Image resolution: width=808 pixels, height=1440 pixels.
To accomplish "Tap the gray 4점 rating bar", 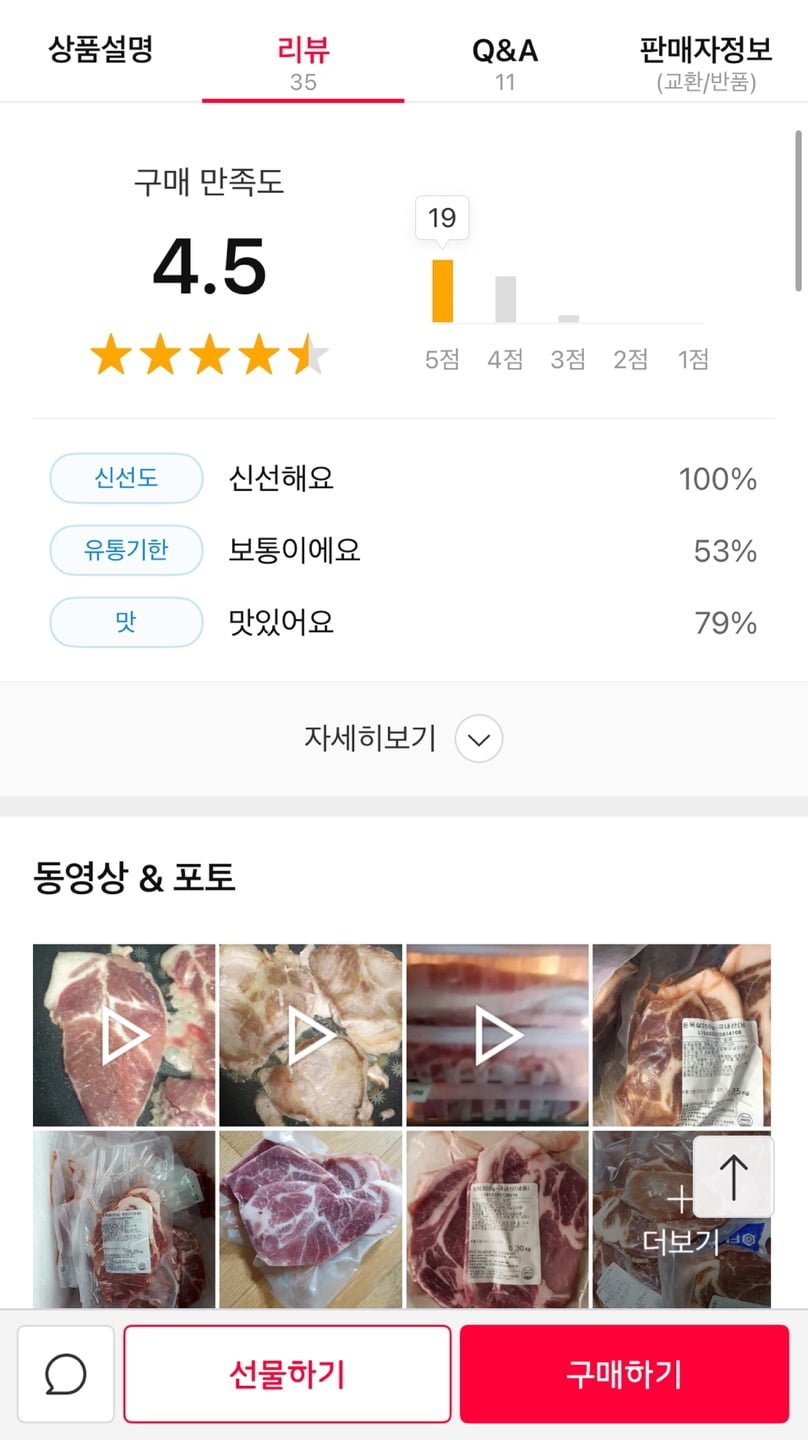I will point(505,299).
